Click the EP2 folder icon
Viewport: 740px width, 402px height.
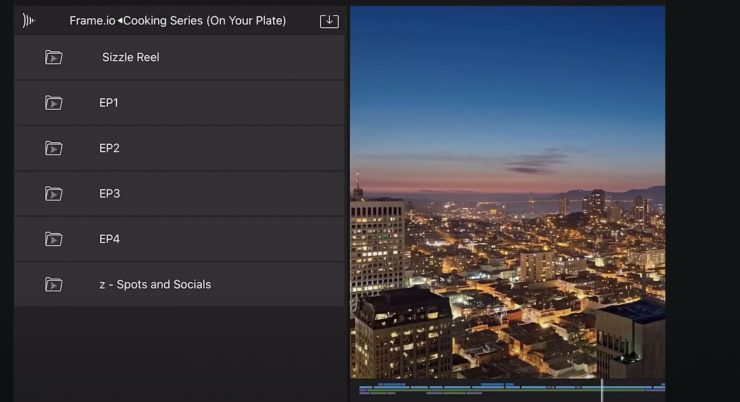pos(54,148)
